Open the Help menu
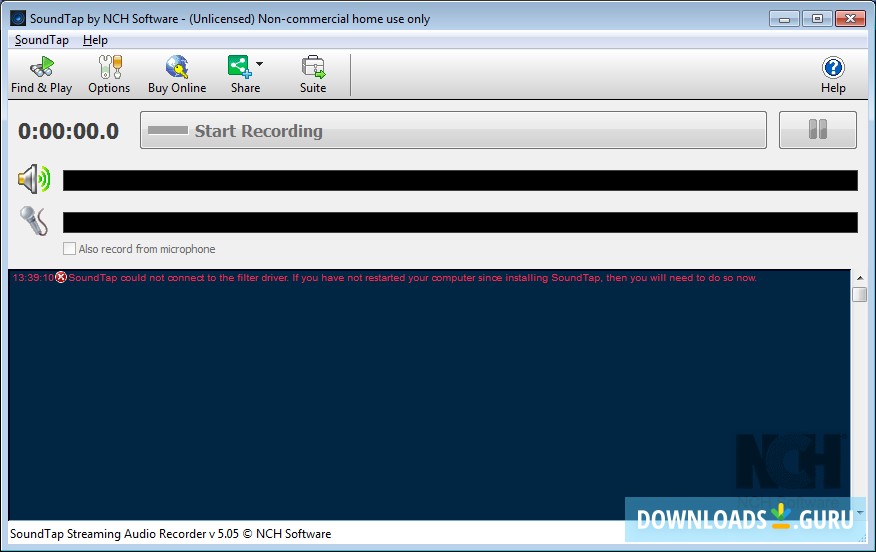This screenshot has height=552, width=876. pos(95,40)
